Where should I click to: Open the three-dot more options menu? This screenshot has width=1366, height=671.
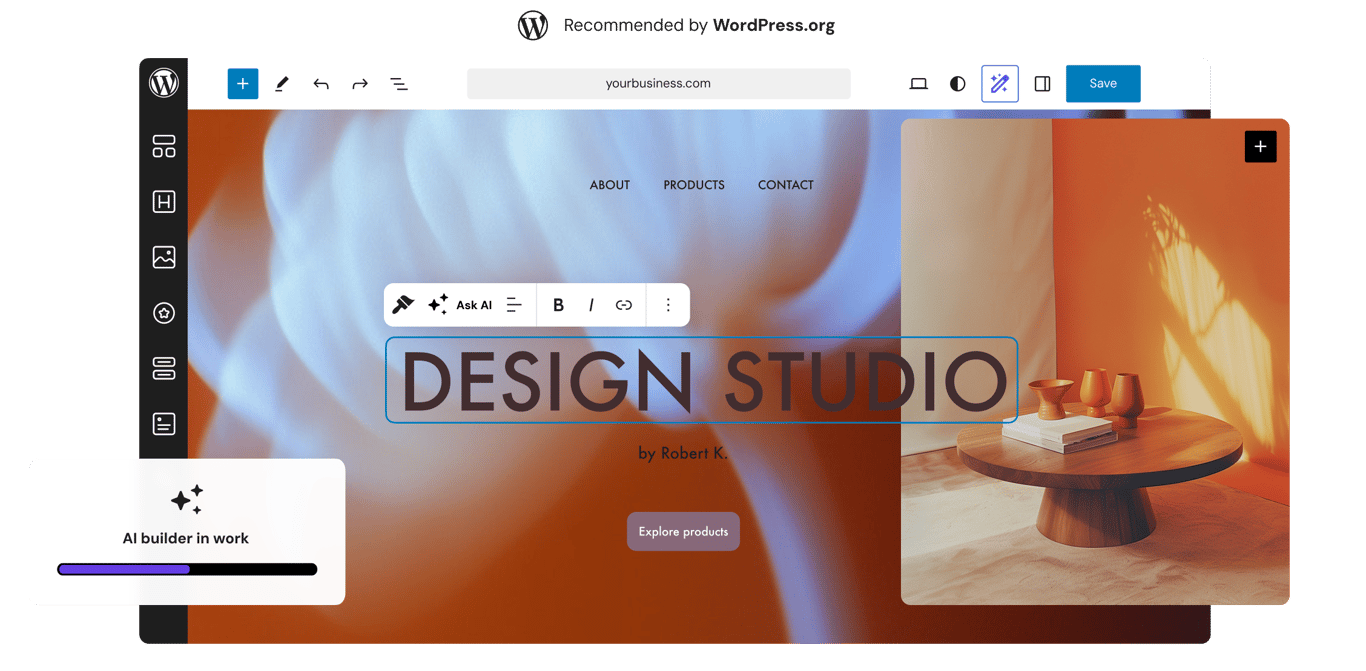[x=668, y=305]
